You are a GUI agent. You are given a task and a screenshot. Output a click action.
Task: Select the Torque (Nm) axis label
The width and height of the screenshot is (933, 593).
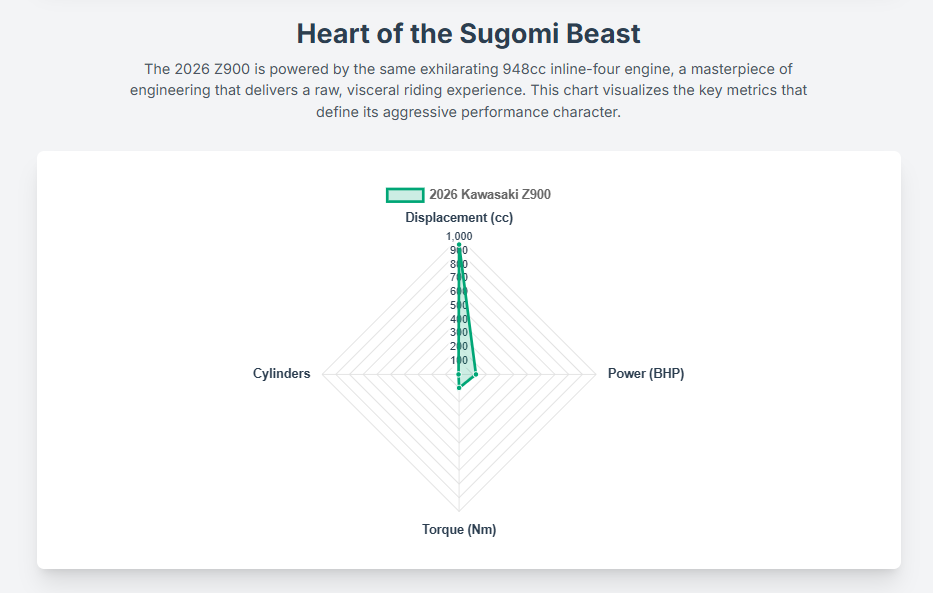(459, 530)
